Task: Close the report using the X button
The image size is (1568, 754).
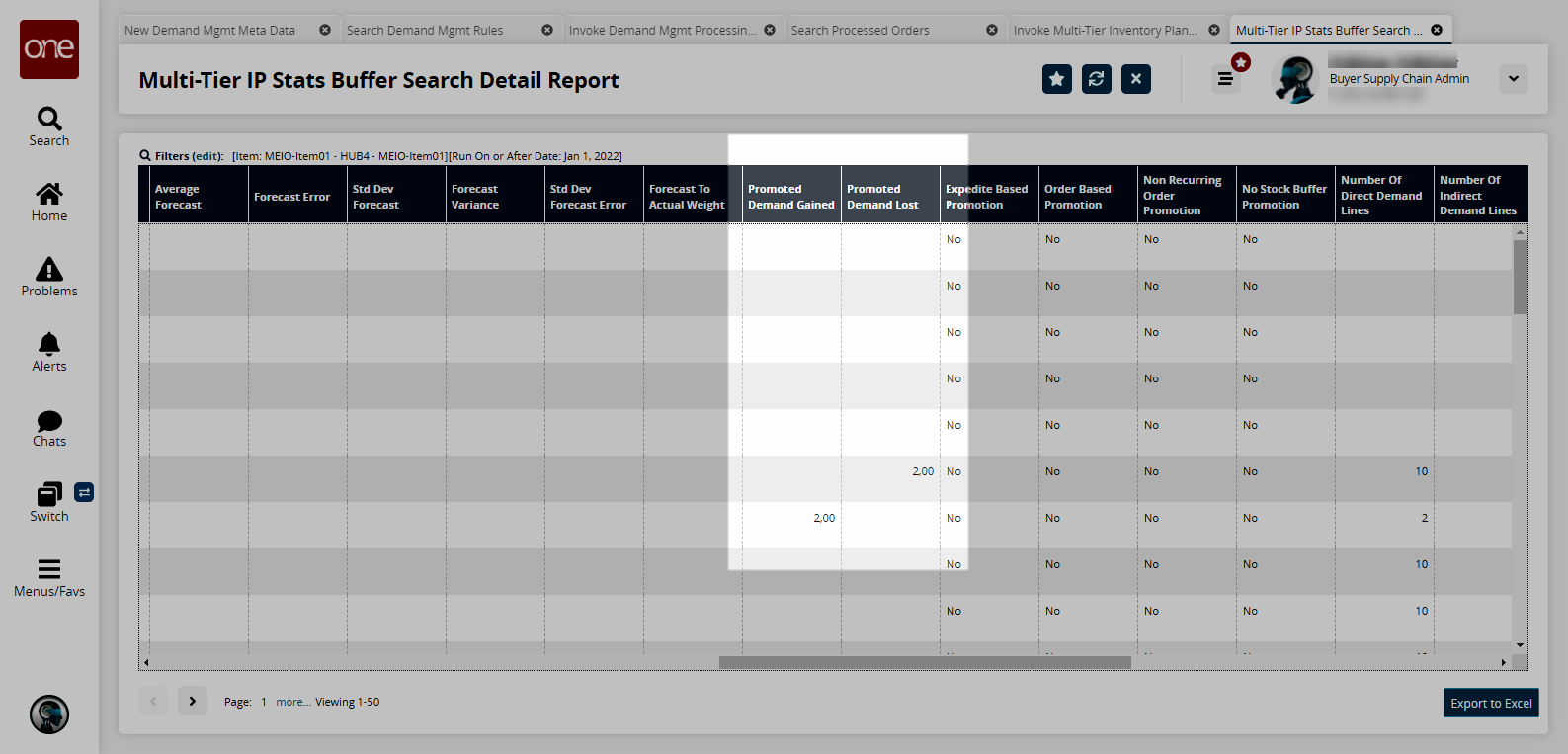Action: click(x=1136, y=79)
